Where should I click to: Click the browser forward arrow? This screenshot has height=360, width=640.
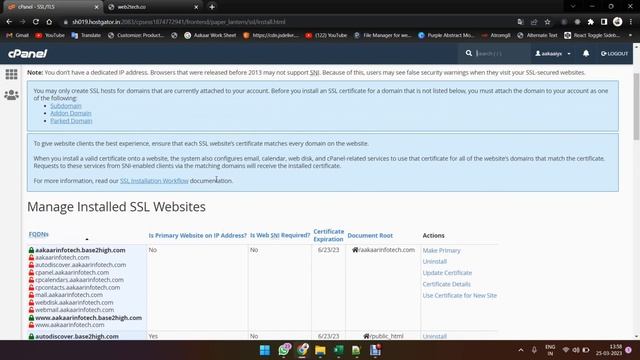tap(22, 22)
